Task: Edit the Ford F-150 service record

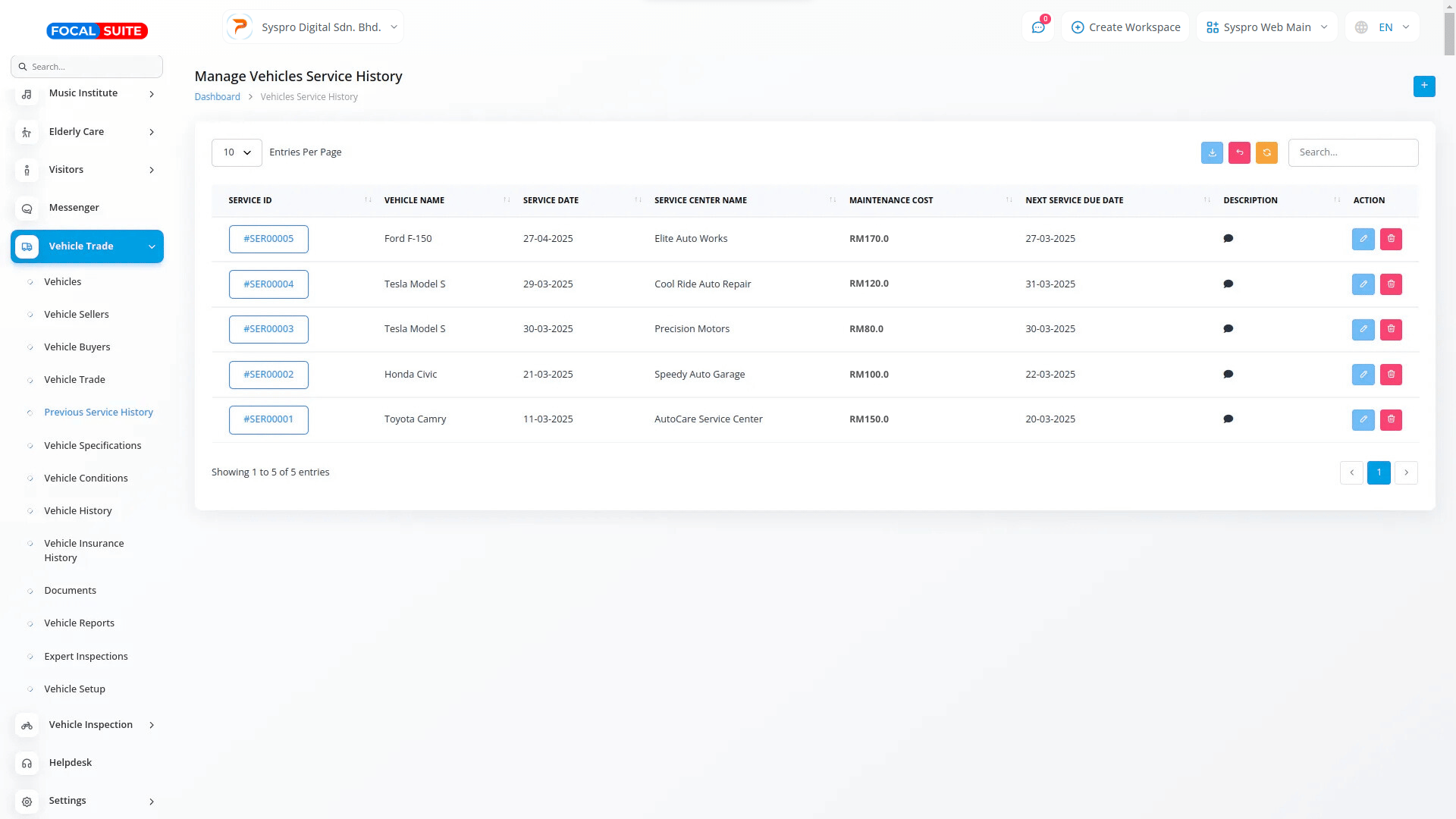Action: pyautogui.click(x=1363, y=239)
